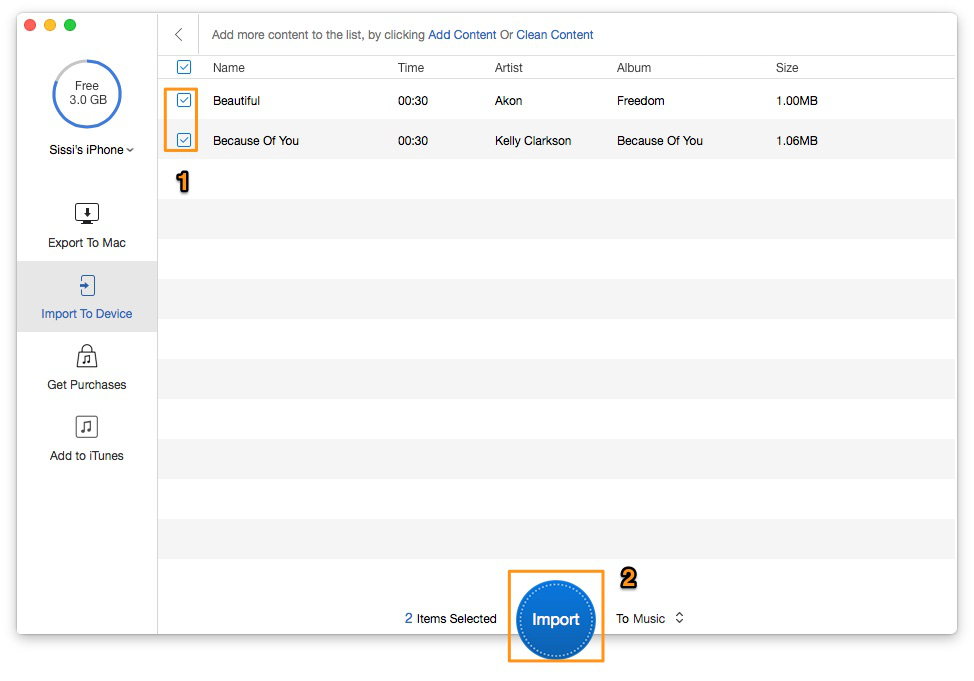Open the Get Purchases bag icon

(x=87, y=356)
